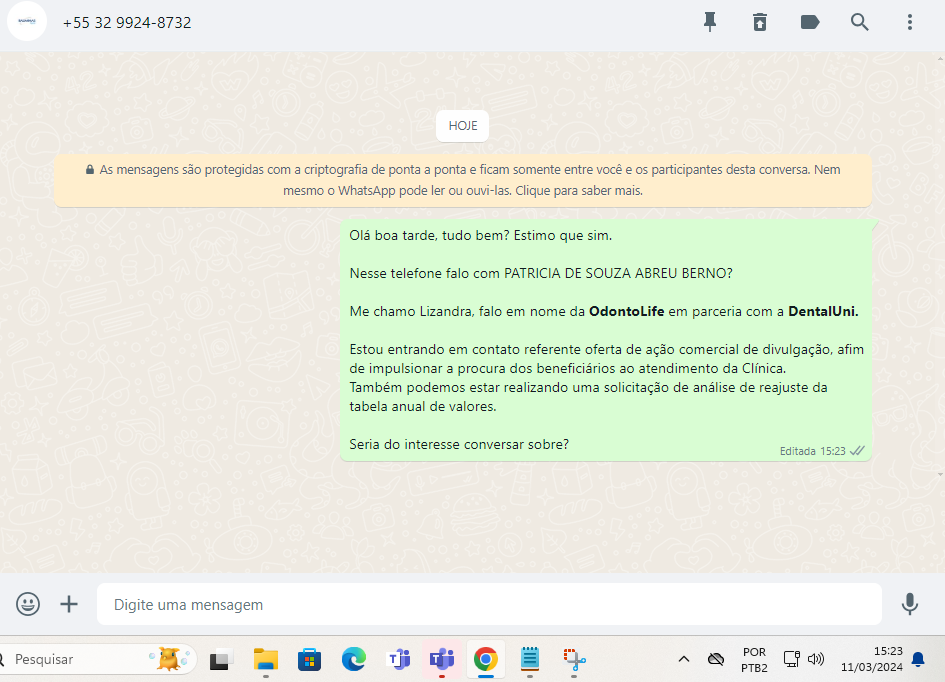Click the scroll-up arrow of chat scrollbar
The image size is (945, 682).
(x=940, y=59)
